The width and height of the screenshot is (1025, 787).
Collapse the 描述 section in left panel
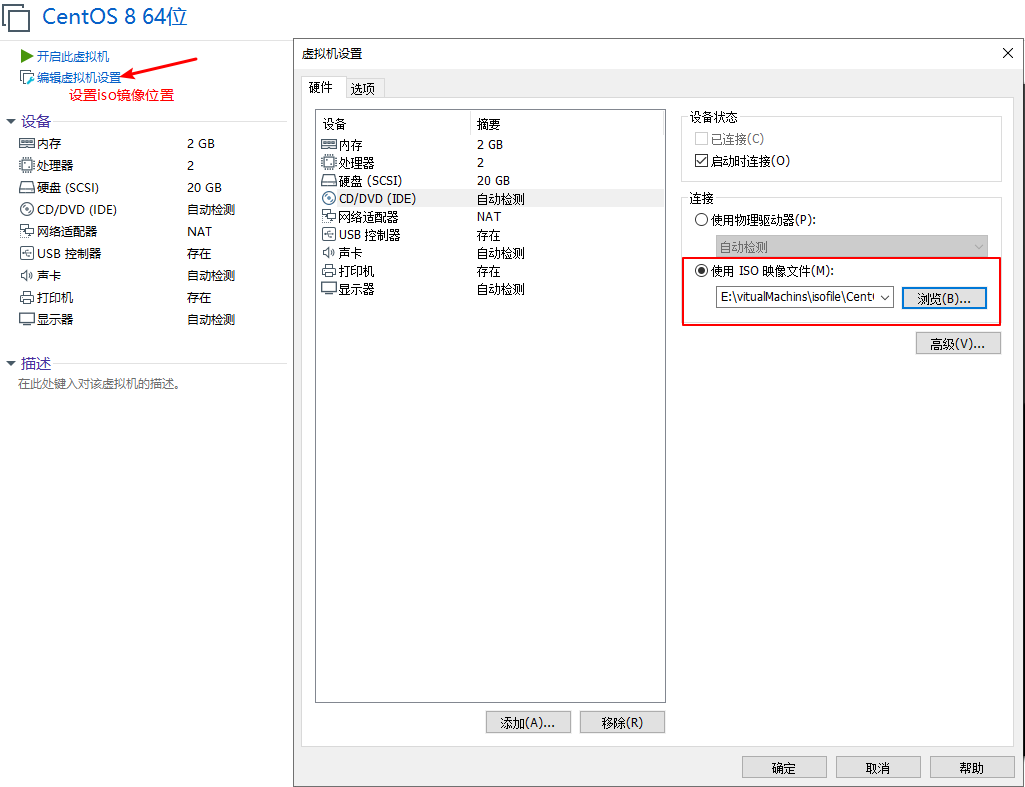(x=10, y=363)
